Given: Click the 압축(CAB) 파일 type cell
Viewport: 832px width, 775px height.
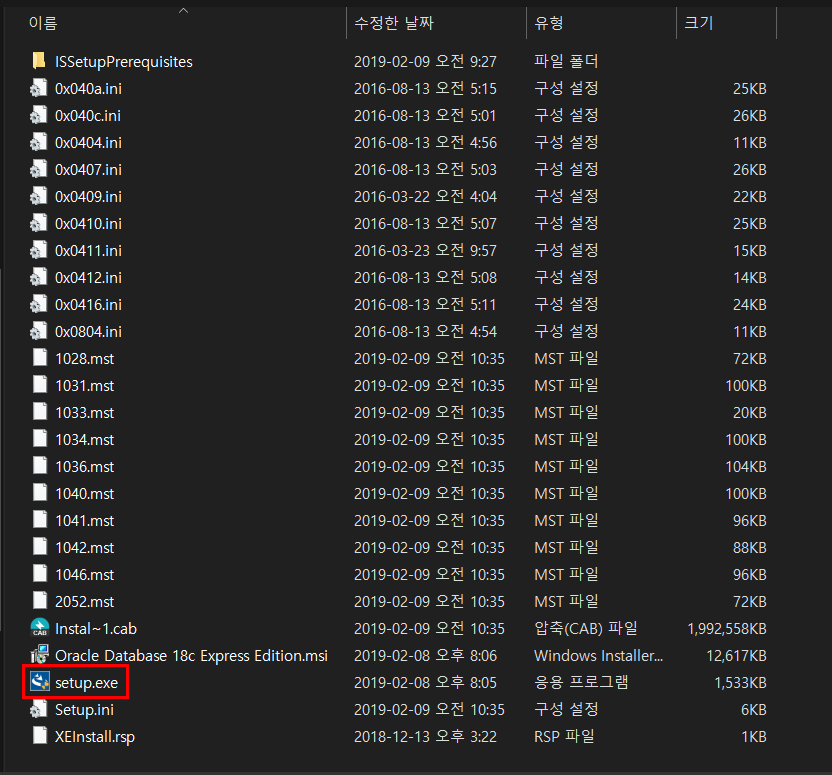Looking at the screenshot, I should (x=586, y=628).
